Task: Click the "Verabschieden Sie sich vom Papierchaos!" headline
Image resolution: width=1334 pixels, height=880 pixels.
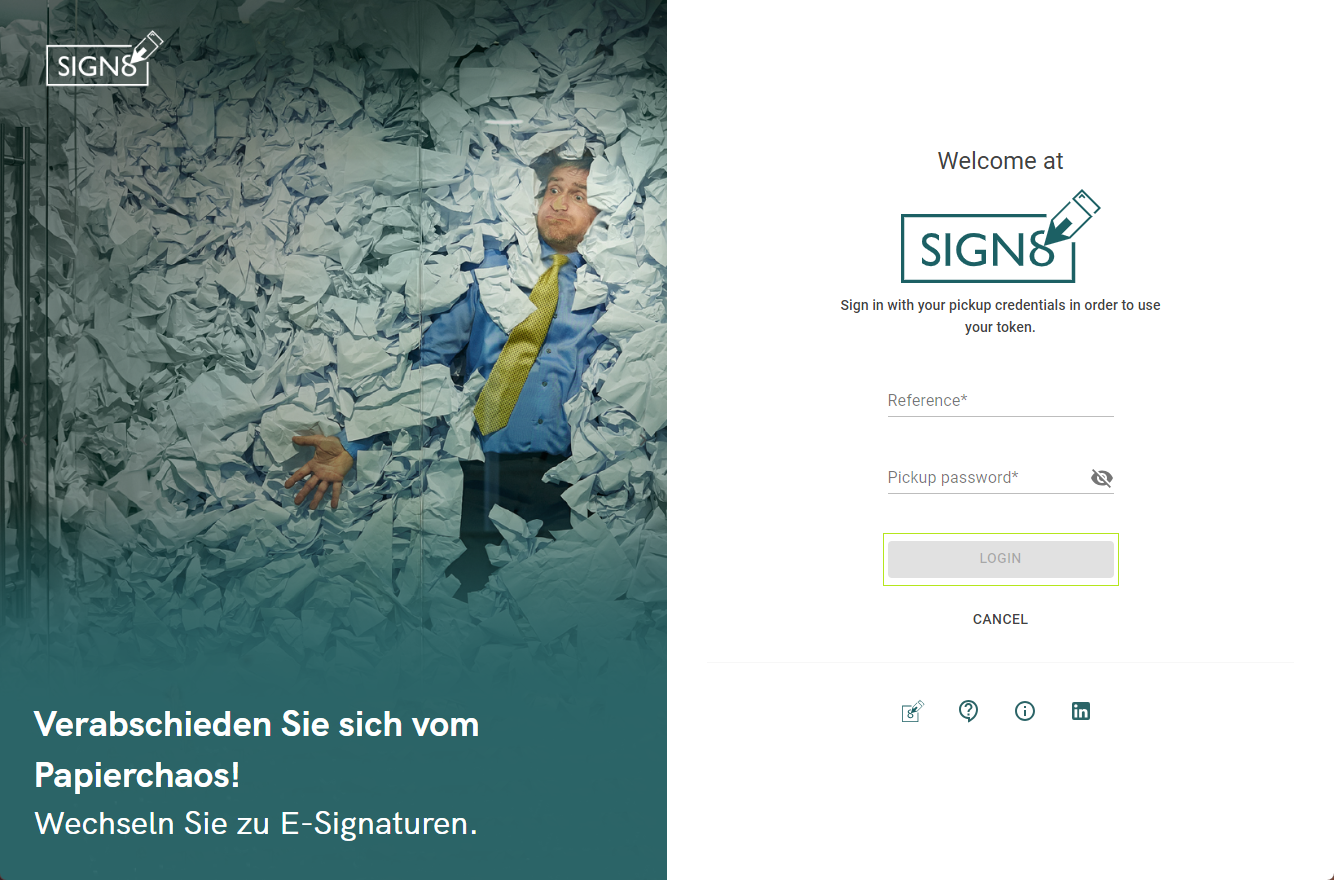Action: [256, 749]
